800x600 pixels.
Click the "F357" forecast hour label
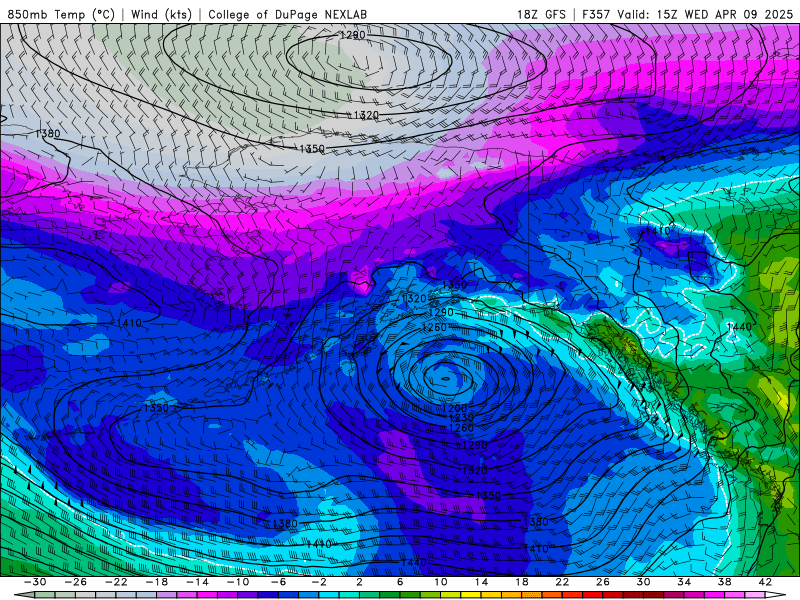(x=596, y=14)
